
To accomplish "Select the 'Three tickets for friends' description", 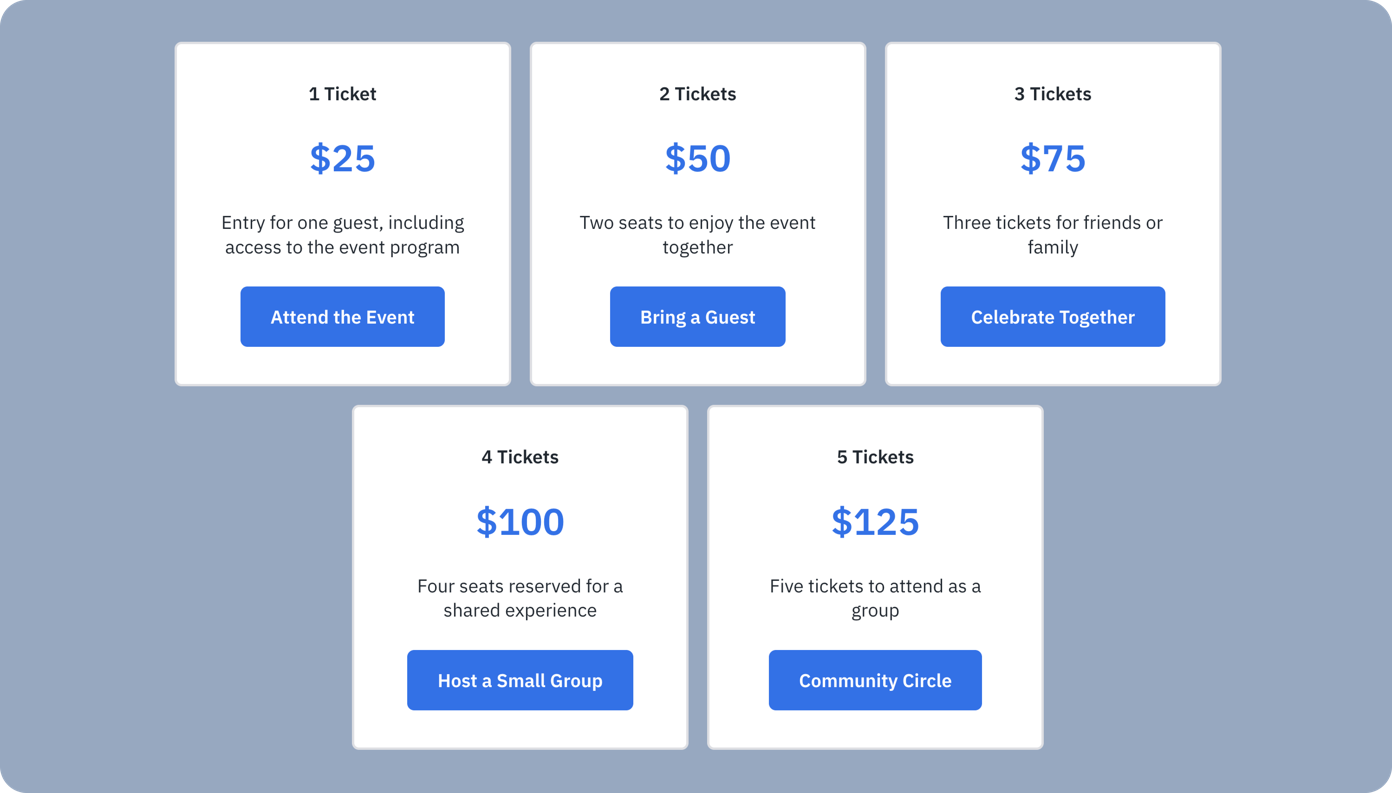I will tap(1052, 235).
